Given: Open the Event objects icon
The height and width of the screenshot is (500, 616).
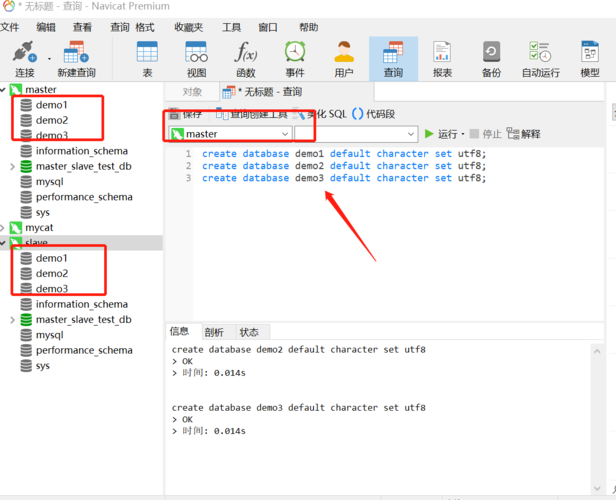Looking at the screenshot, I should (x=295, y=59).
